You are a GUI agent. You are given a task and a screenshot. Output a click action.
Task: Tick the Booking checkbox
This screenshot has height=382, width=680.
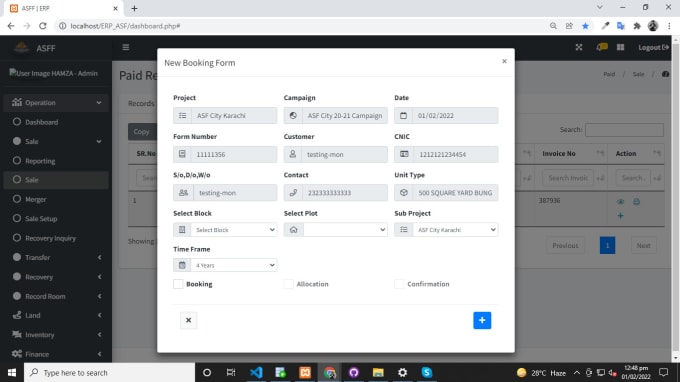[x=178, y=284]
